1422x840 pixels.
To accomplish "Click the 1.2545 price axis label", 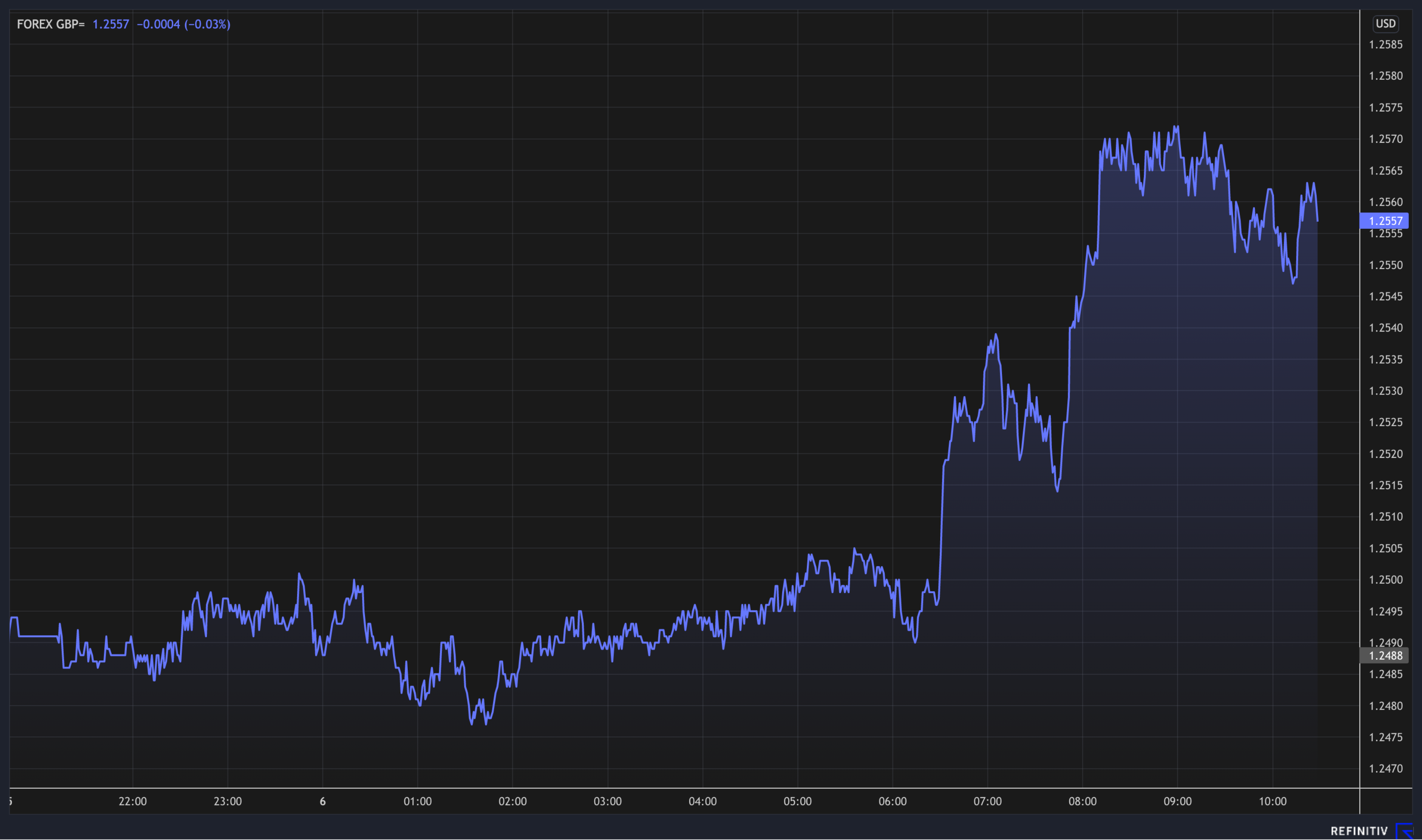I will coord(1386,297).
